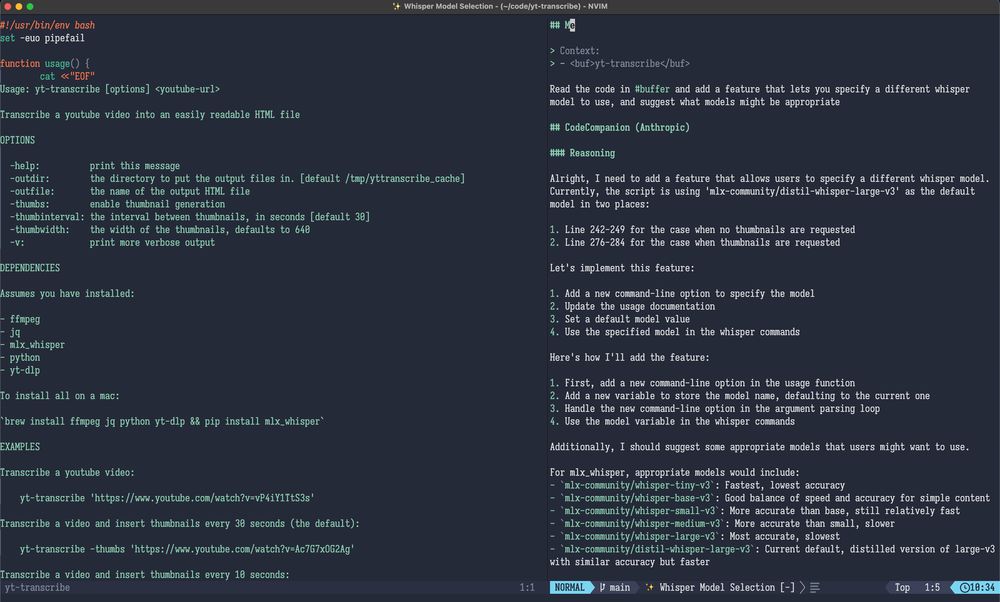Click the sparkle icon in the window title
Image resolution: width=1000 pixels, height=602 pixels.
coord(396,6)
